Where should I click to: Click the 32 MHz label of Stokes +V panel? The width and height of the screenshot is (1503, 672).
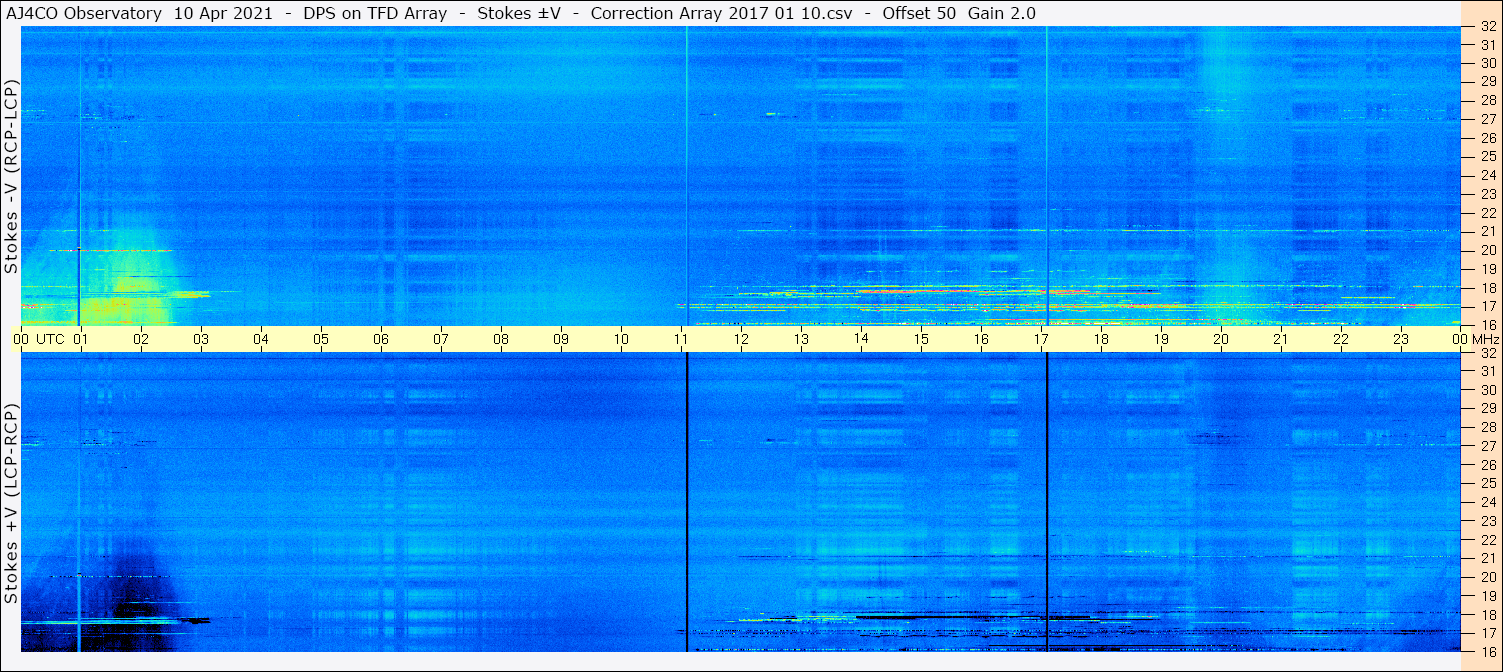tap(1488, 353)
